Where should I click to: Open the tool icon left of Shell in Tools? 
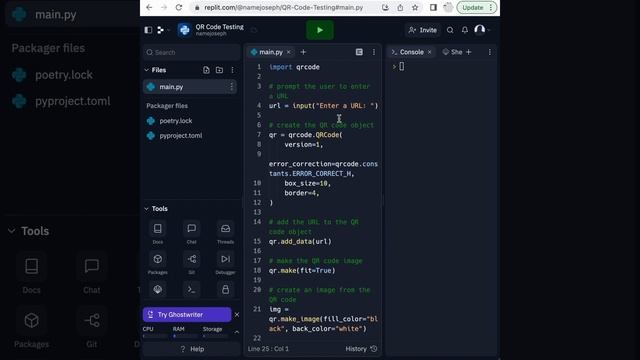(158, 289)
